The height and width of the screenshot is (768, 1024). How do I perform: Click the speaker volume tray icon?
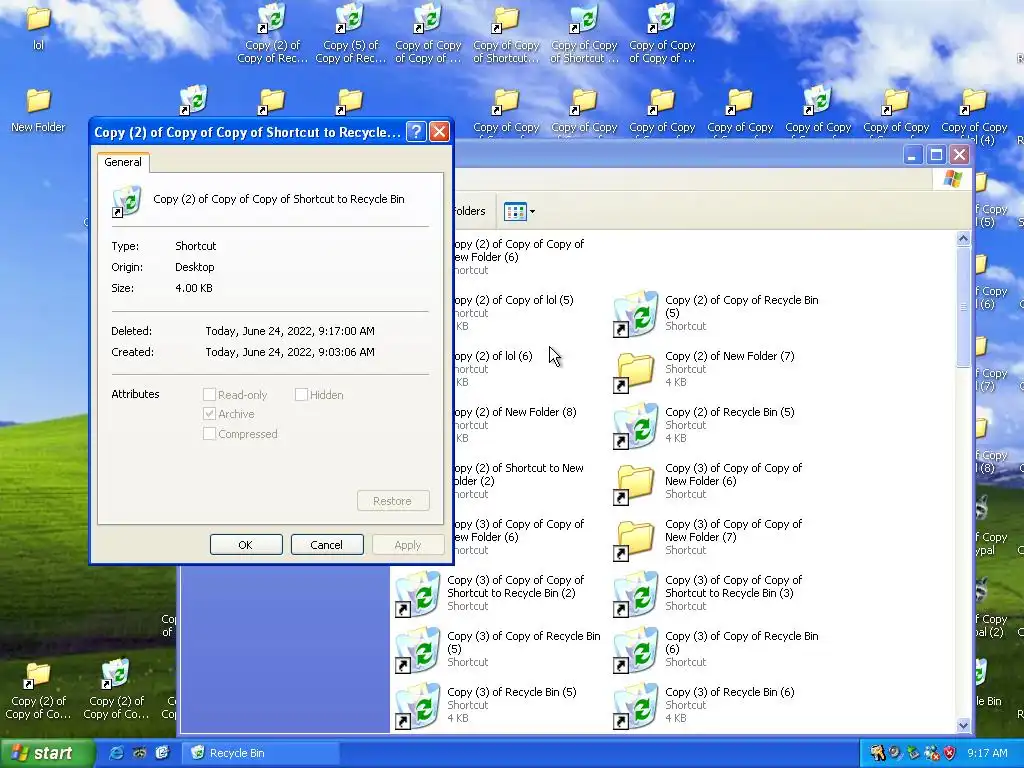[895, 753]
